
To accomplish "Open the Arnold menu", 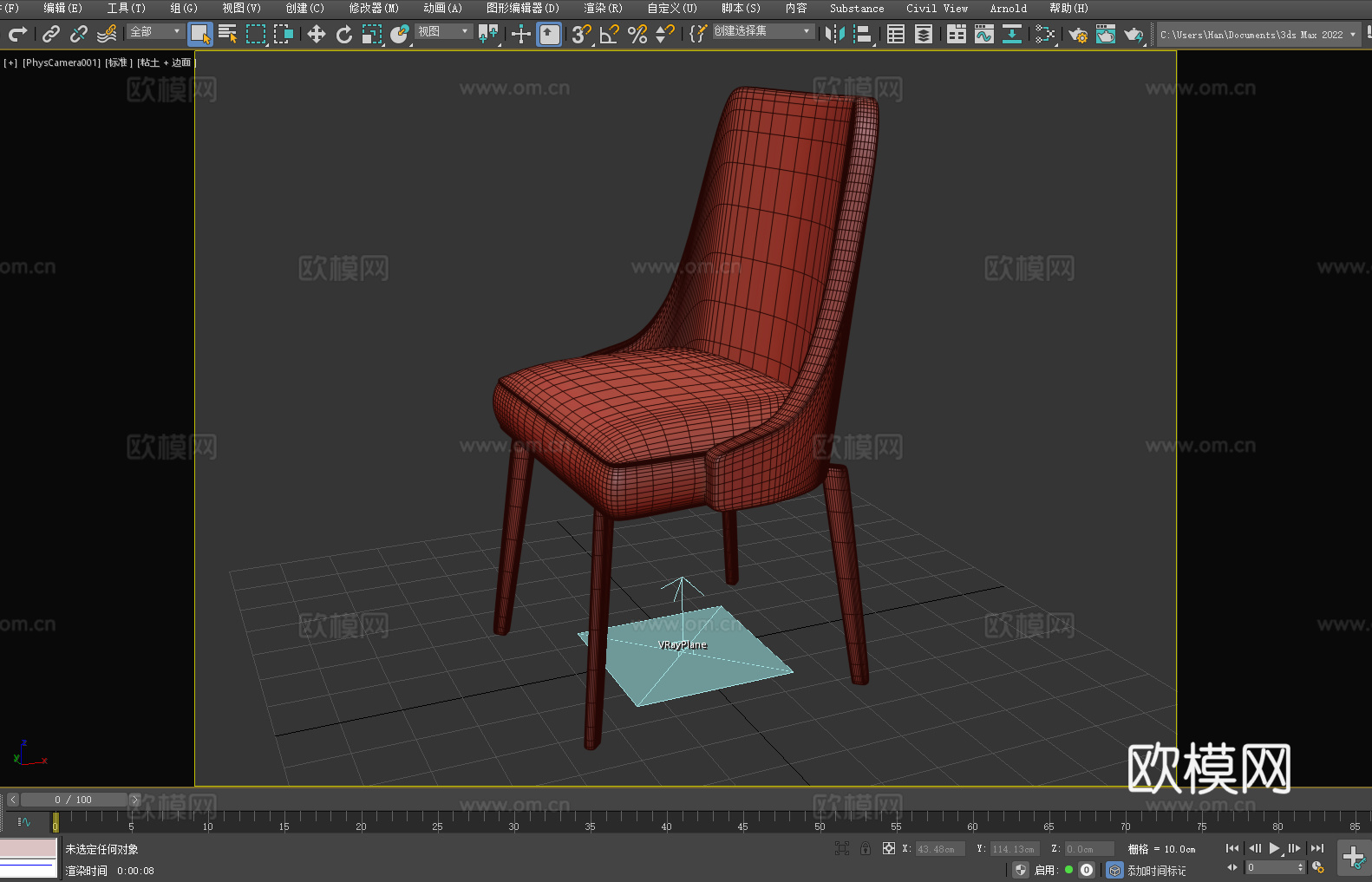I will (x=1008, y=8).
